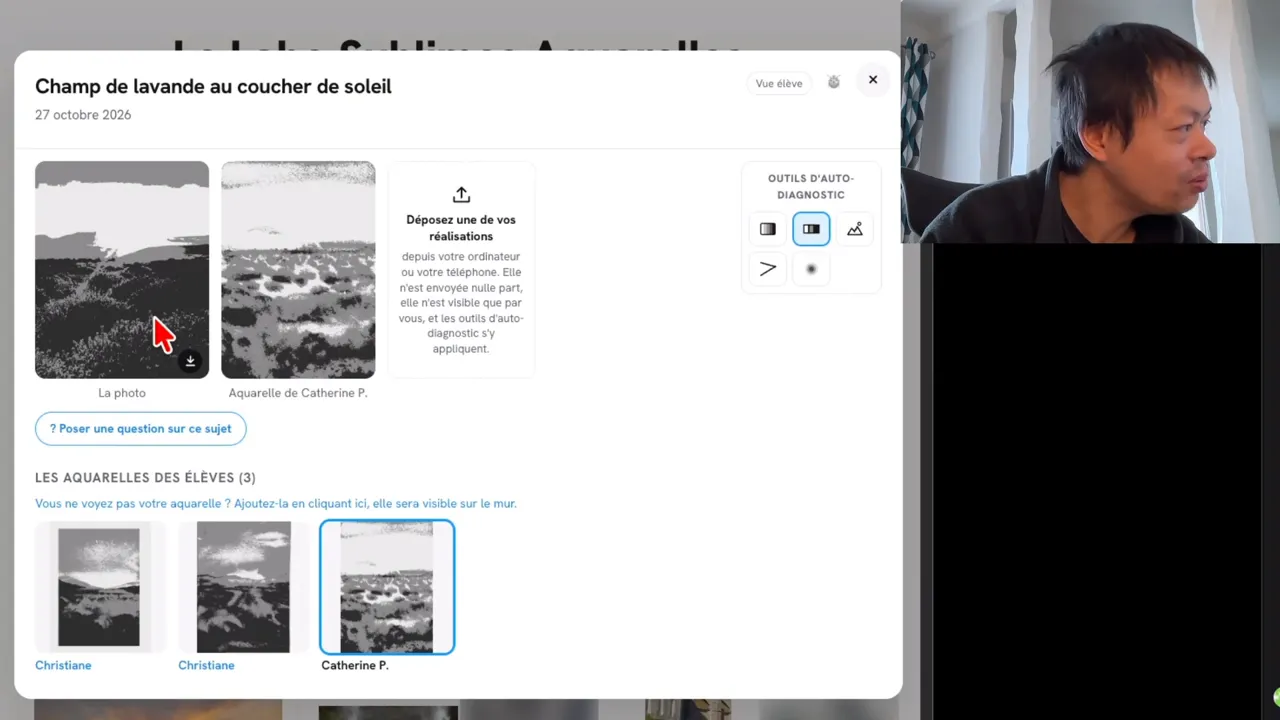Click Poser une question sur ce sujet

pos(140,428)
